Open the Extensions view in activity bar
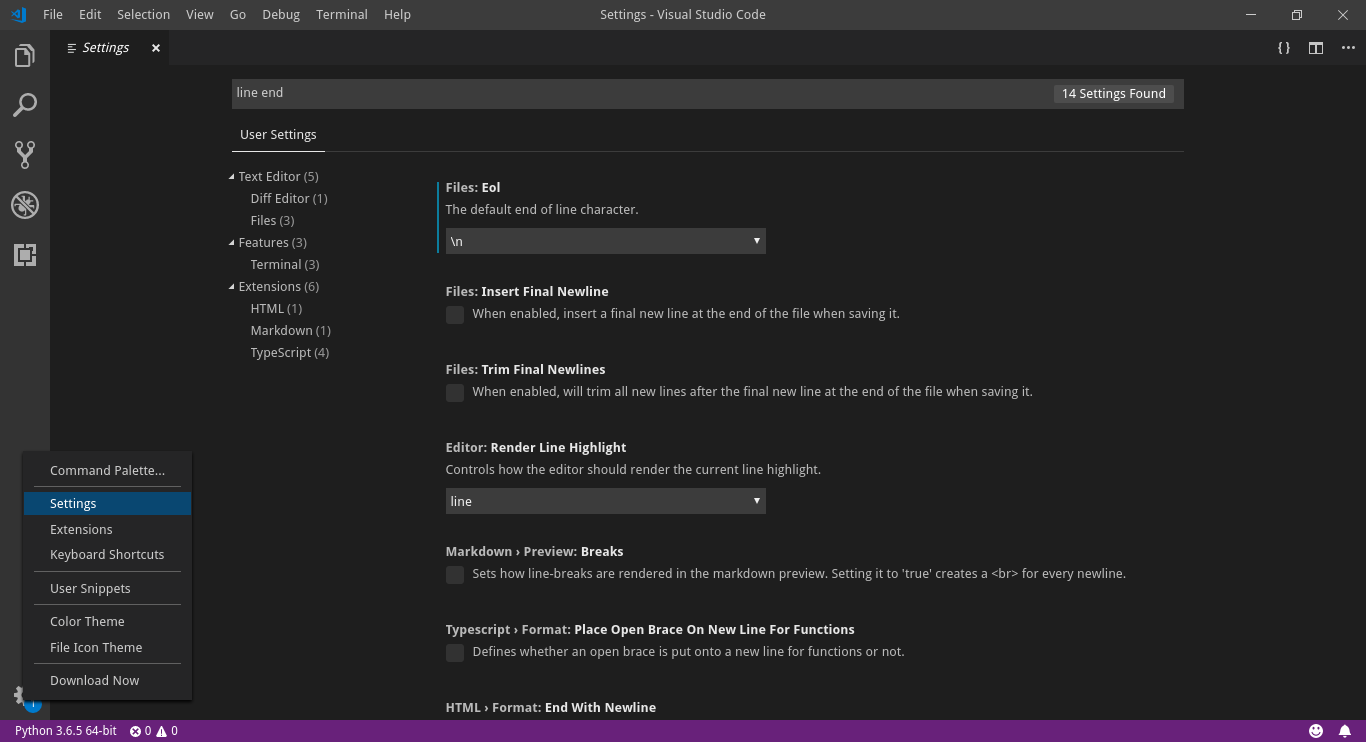This screenshot has width=1366, height=742. point(25,255)
